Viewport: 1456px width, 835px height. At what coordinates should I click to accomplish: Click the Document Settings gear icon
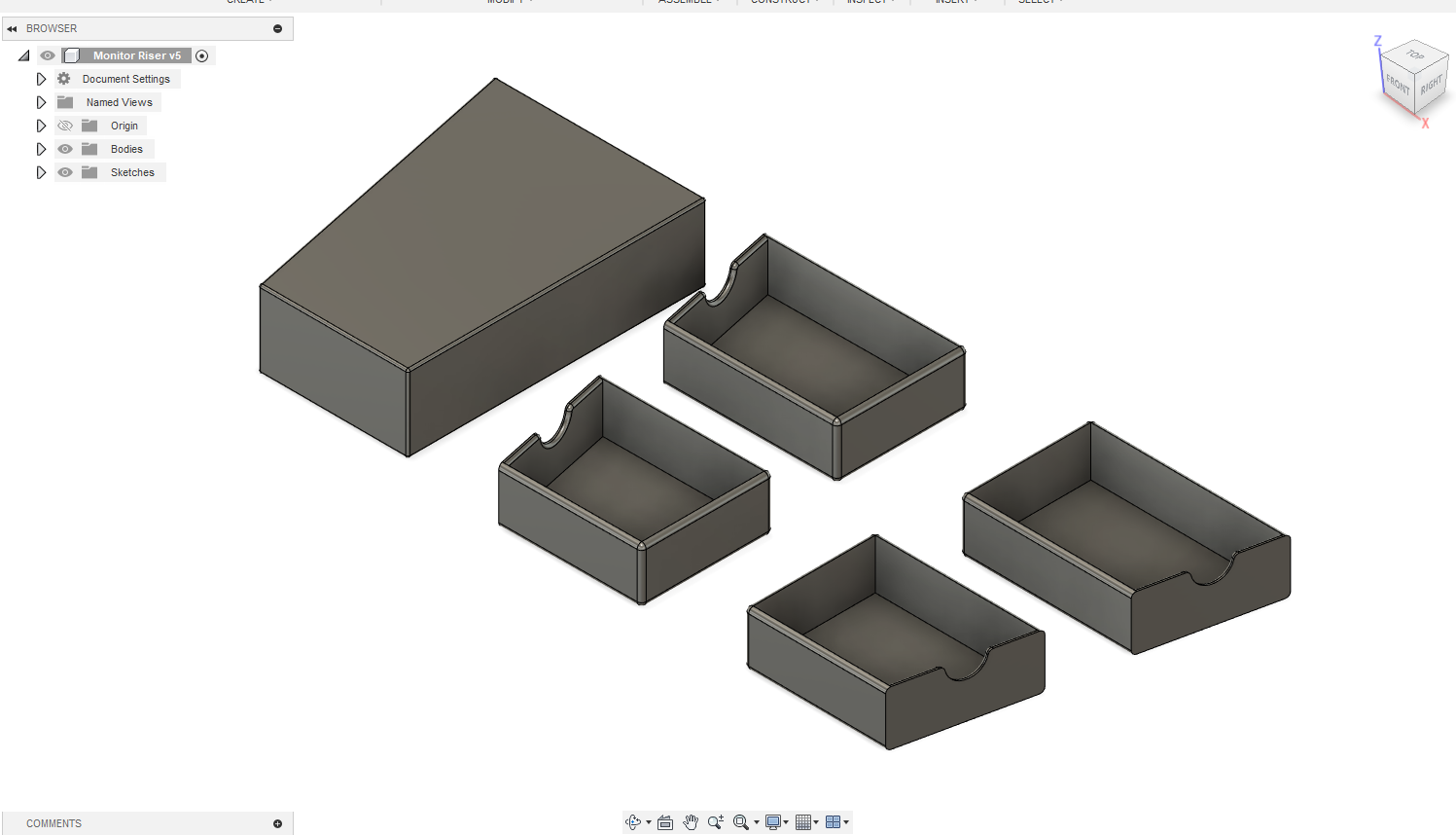(63, 79)
